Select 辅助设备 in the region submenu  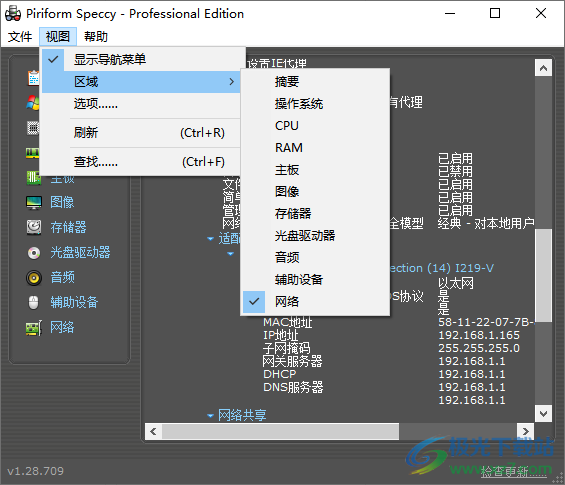coord(315,280)
